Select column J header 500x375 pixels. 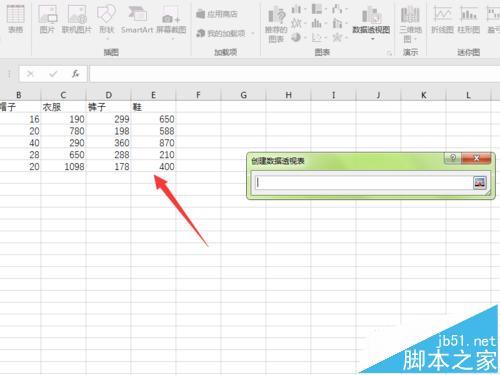coord(378,95)
